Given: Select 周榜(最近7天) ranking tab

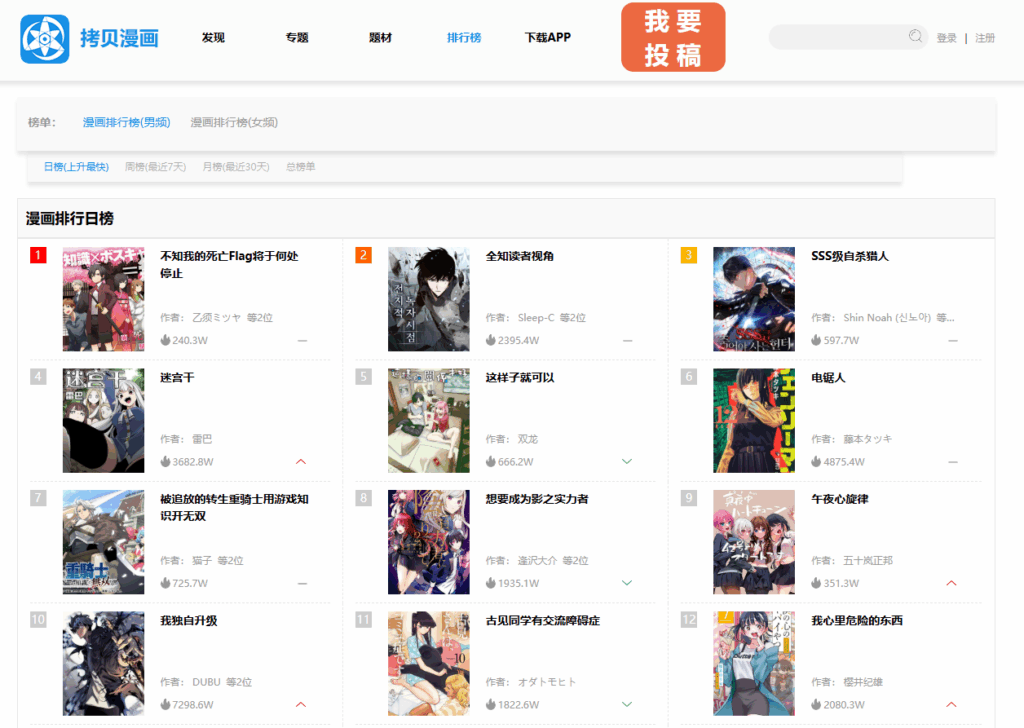Looking at the screenshot, I should [155, 167].
